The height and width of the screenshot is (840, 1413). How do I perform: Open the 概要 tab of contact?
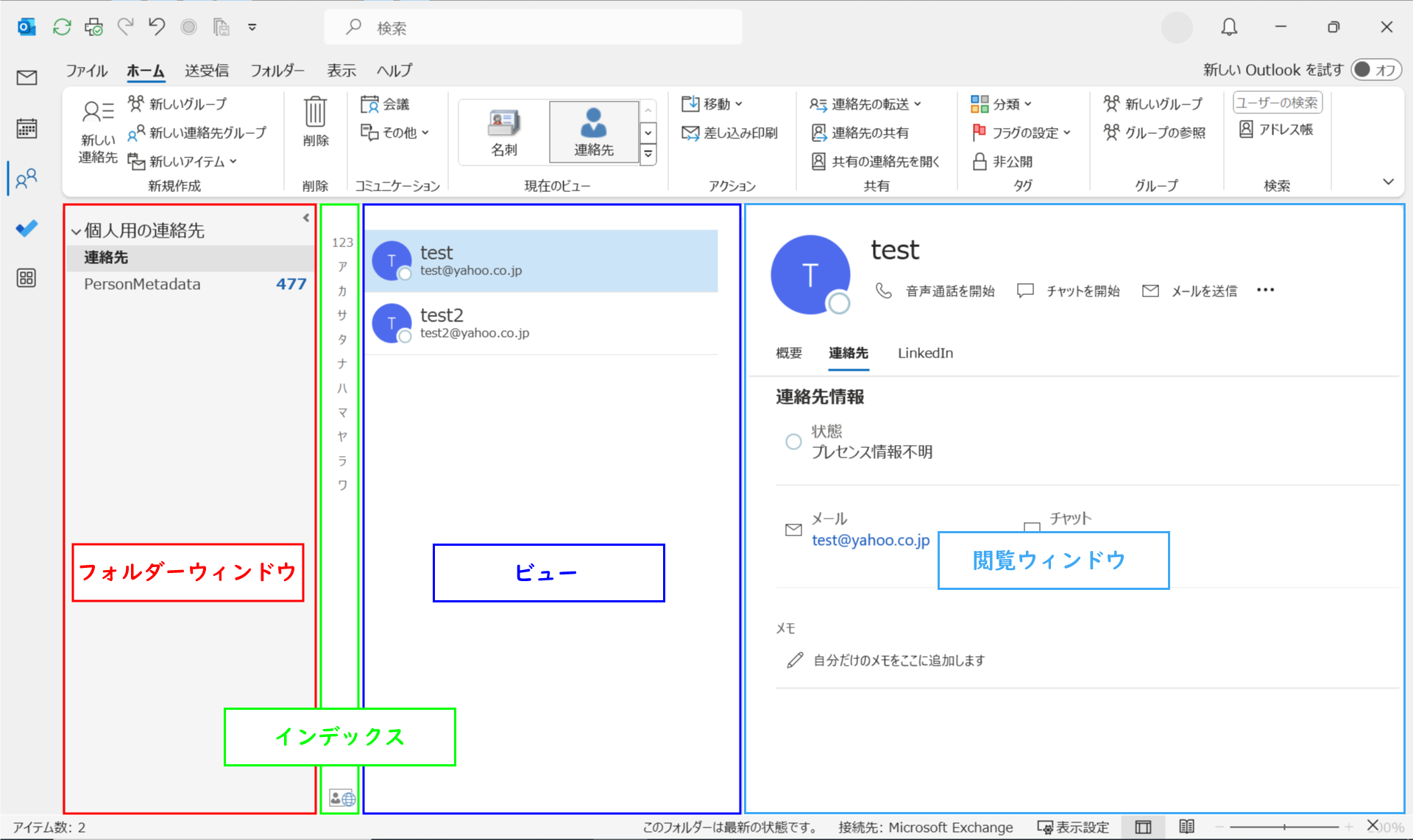coord(789,353)
